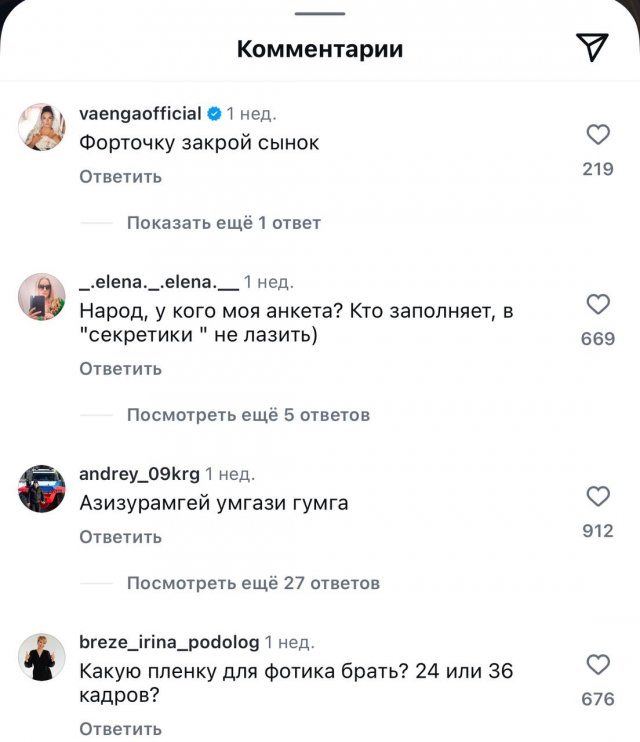Tap the verified badge beside vaengaofficial
Image resolution: width=640 pixels, height=742 pixels.
click(x=214, y=114)
